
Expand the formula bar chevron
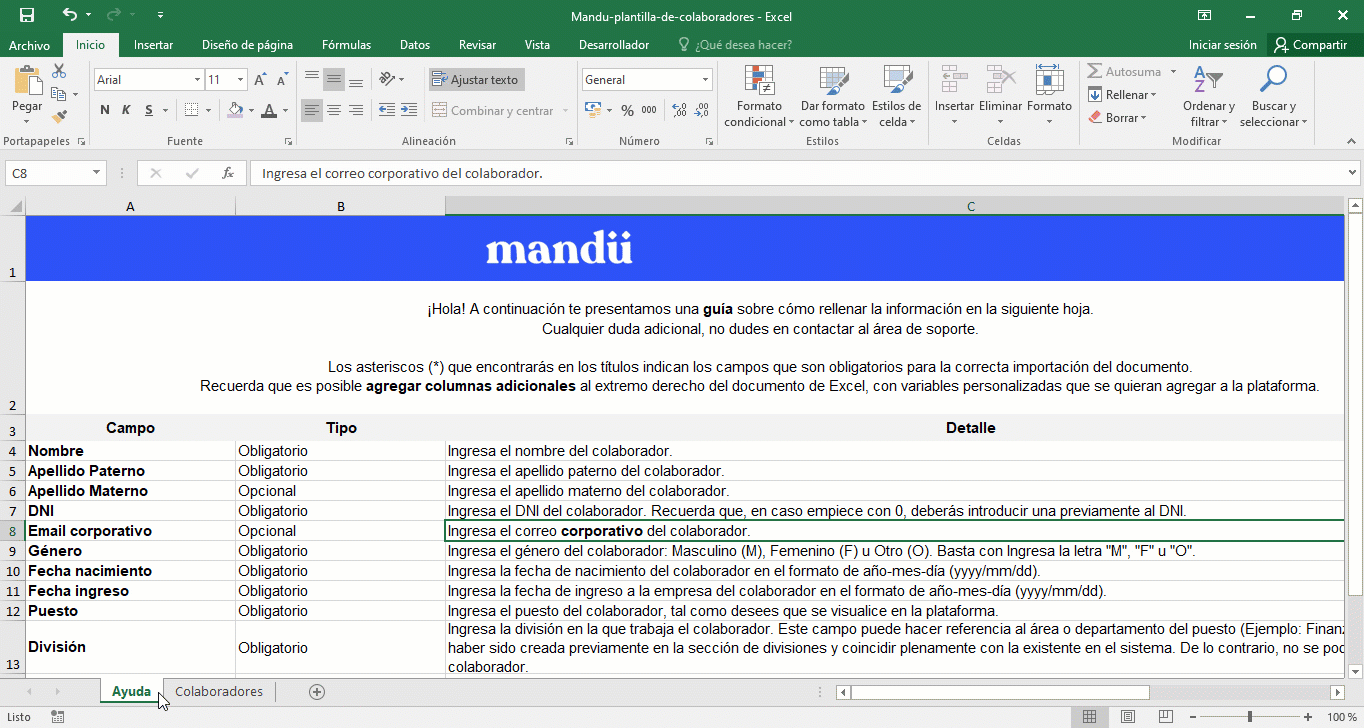tap(1353, 173)
